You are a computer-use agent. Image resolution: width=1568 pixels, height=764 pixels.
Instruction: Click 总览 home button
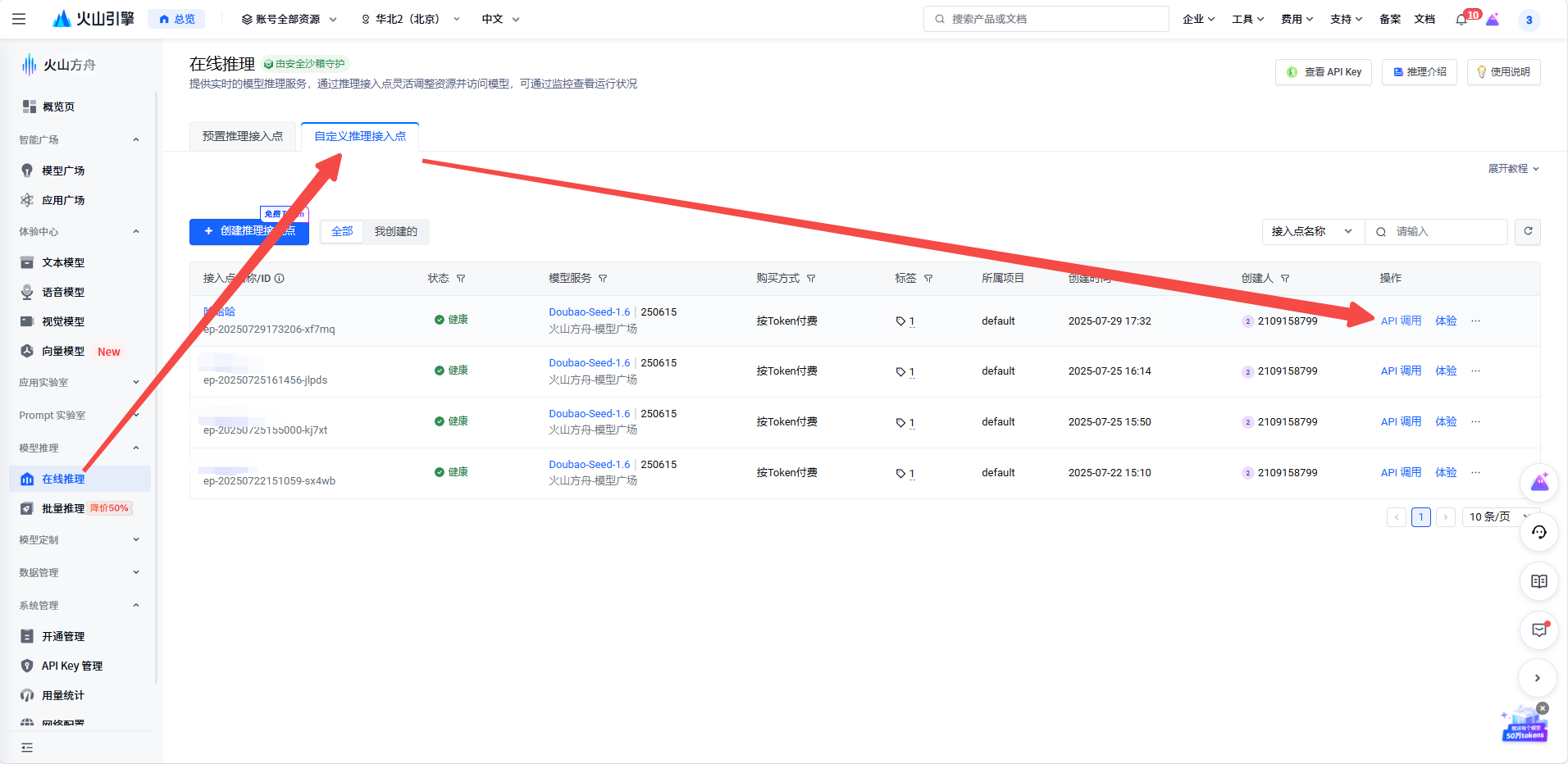click(x=176, y=19)
